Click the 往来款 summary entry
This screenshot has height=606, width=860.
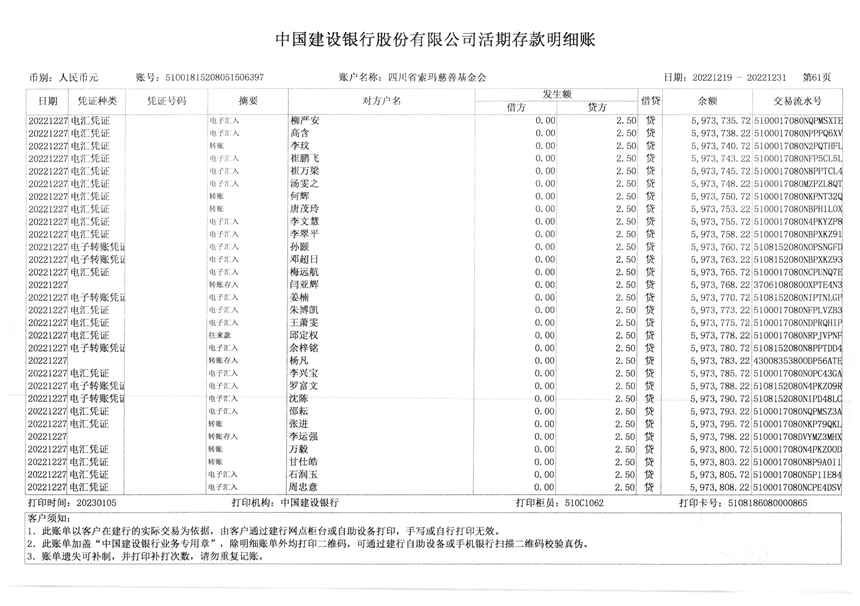[220, 336]
